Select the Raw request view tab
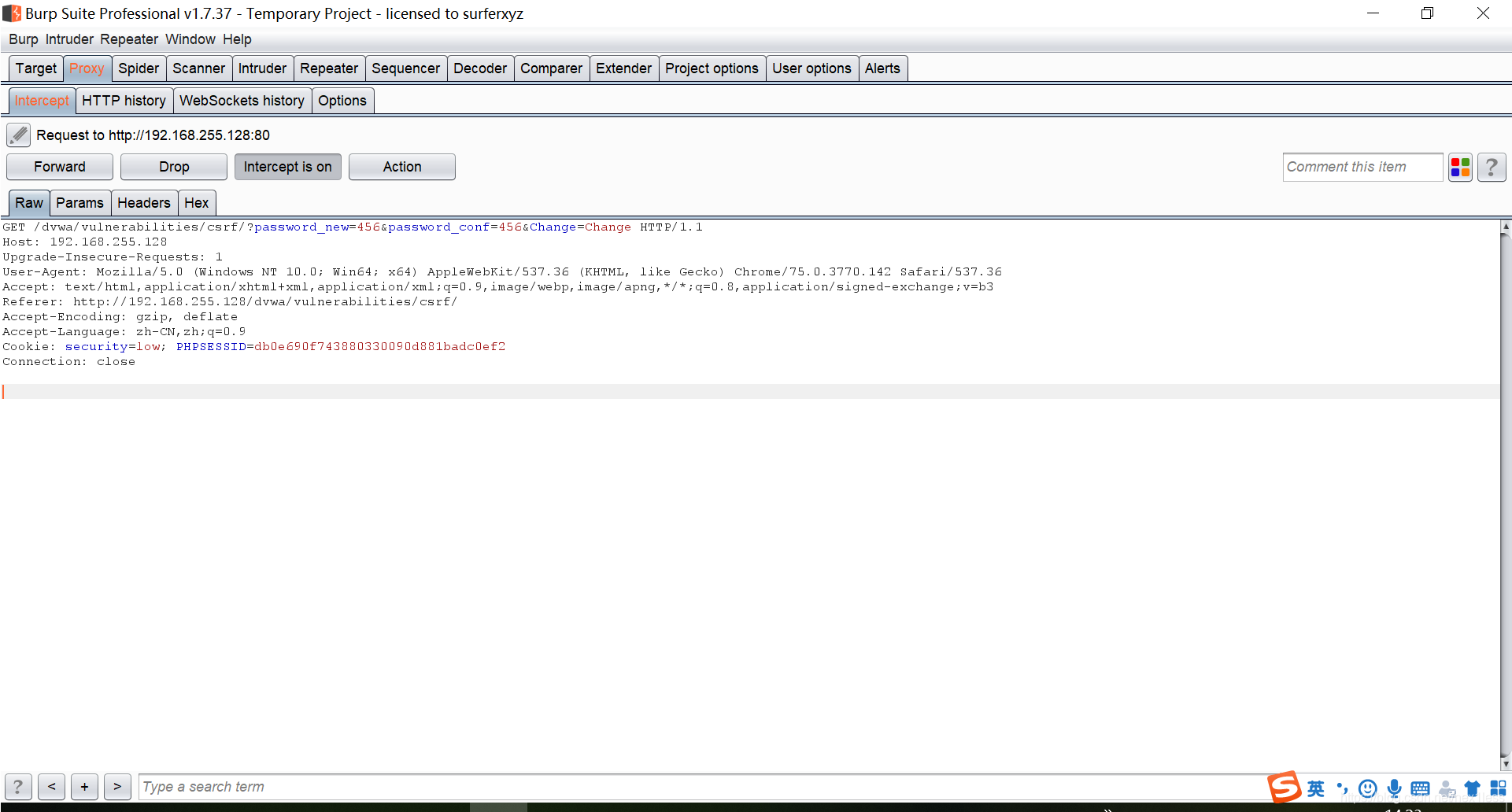The image size is (1512, 812). pos(29,203)
